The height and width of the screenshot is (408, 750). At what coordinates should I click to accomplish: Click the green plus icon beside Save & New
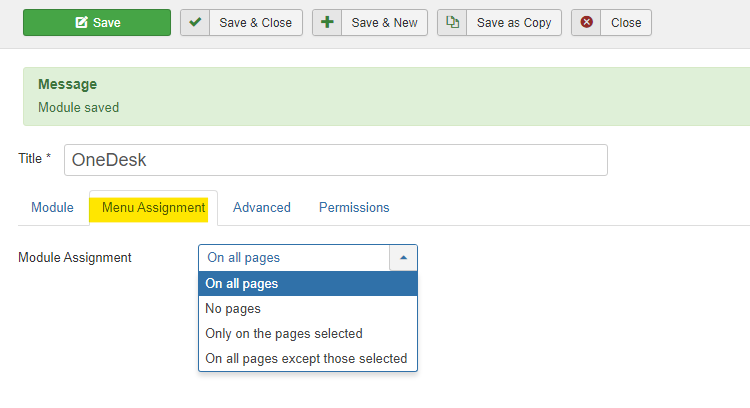click(x=327, y=22)
